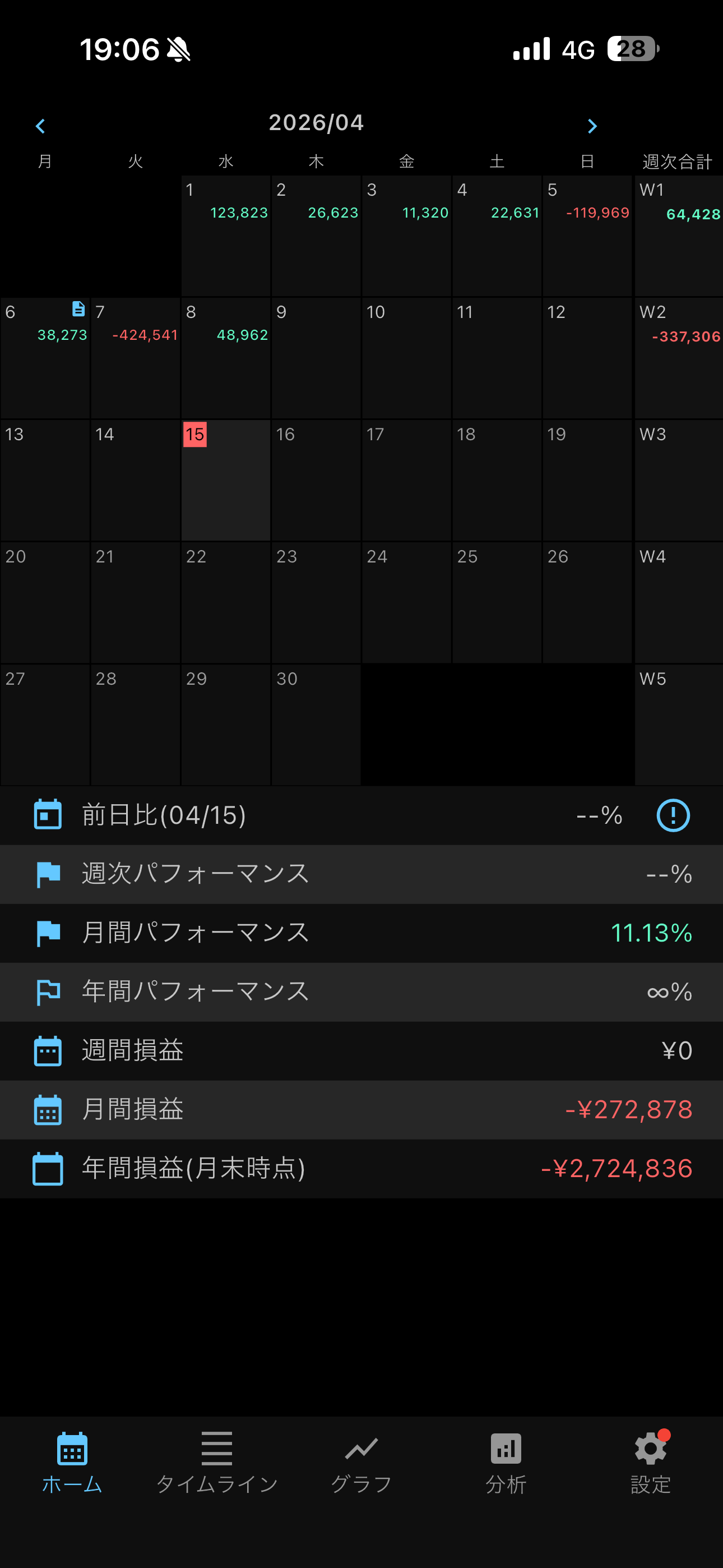This screenshot has height=1568, width=723.
Task: Tap the calendar icon beside 年間損益(月末時点)
Action: [x=48, y=1169]
